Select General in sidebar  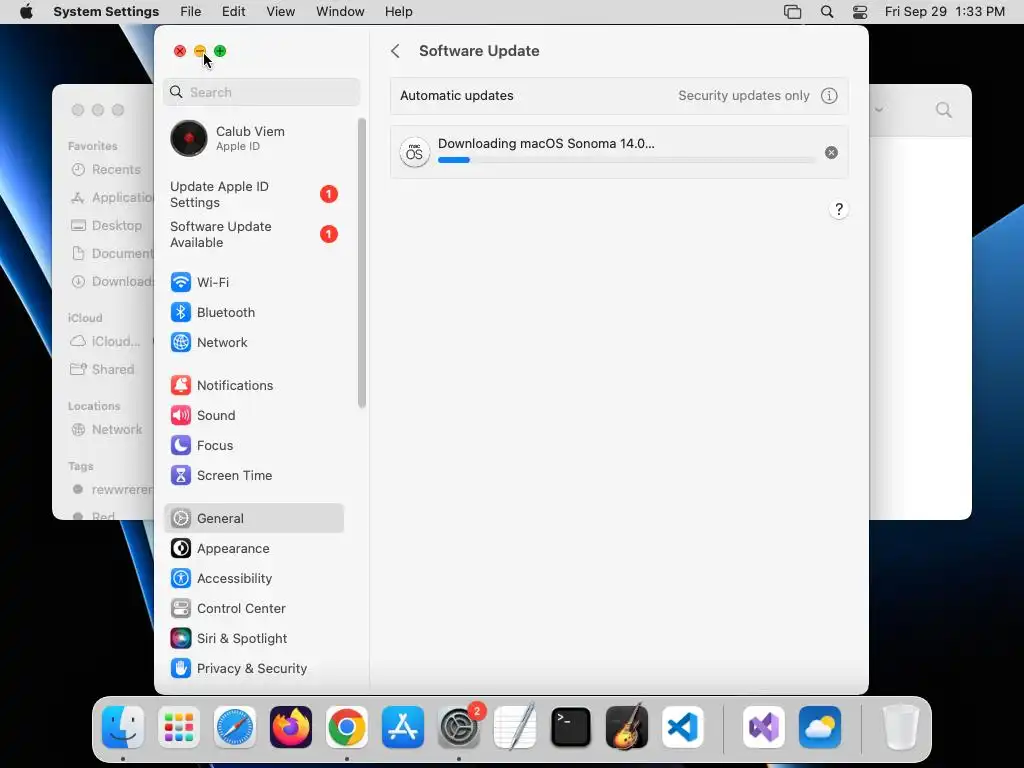[253, 519]
